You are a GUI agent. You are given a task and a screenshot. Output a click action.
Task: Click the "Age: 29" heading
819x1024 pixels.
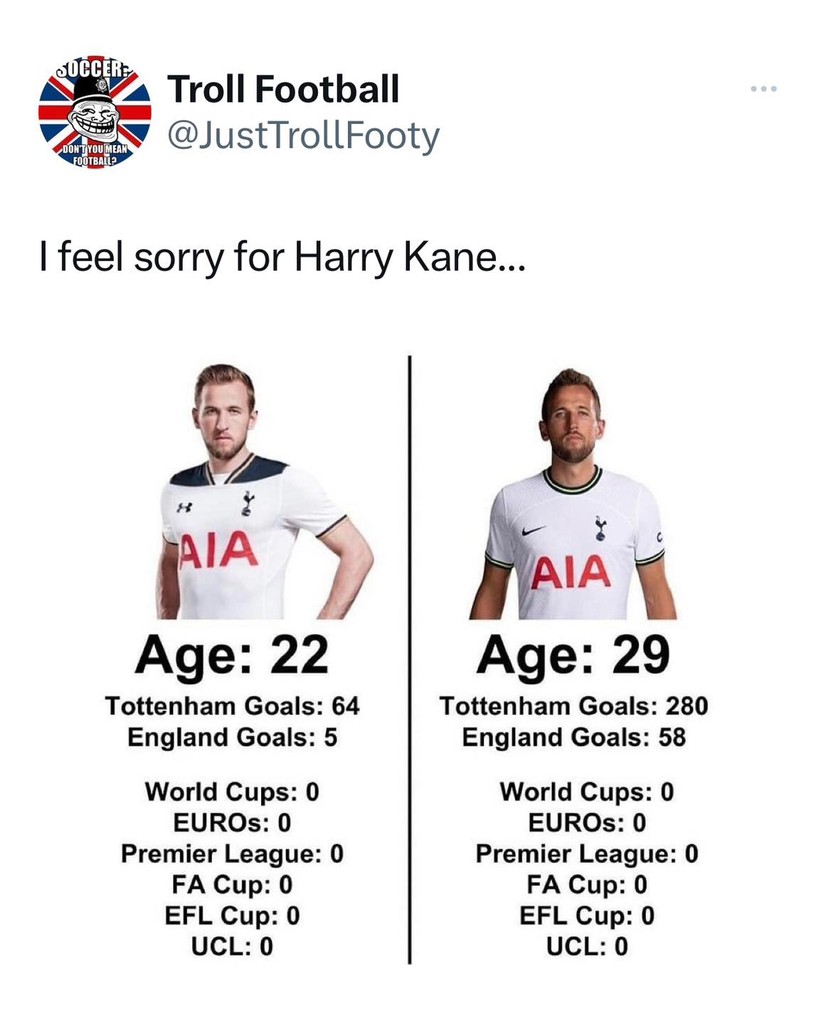573,656
